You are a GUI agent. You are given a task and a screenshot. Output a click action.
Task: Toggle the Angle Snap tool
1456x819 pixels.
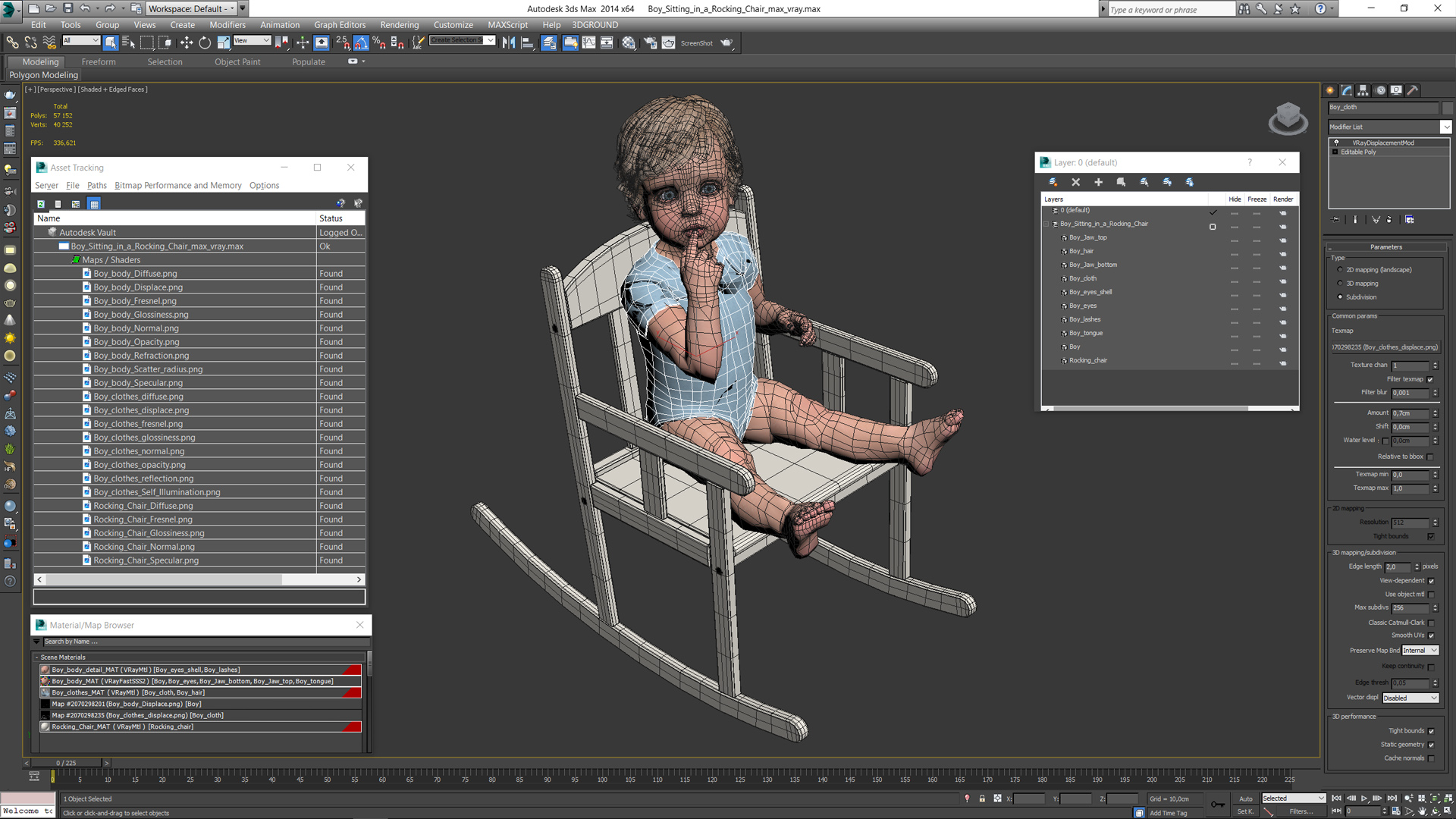(x=361, y=43)
